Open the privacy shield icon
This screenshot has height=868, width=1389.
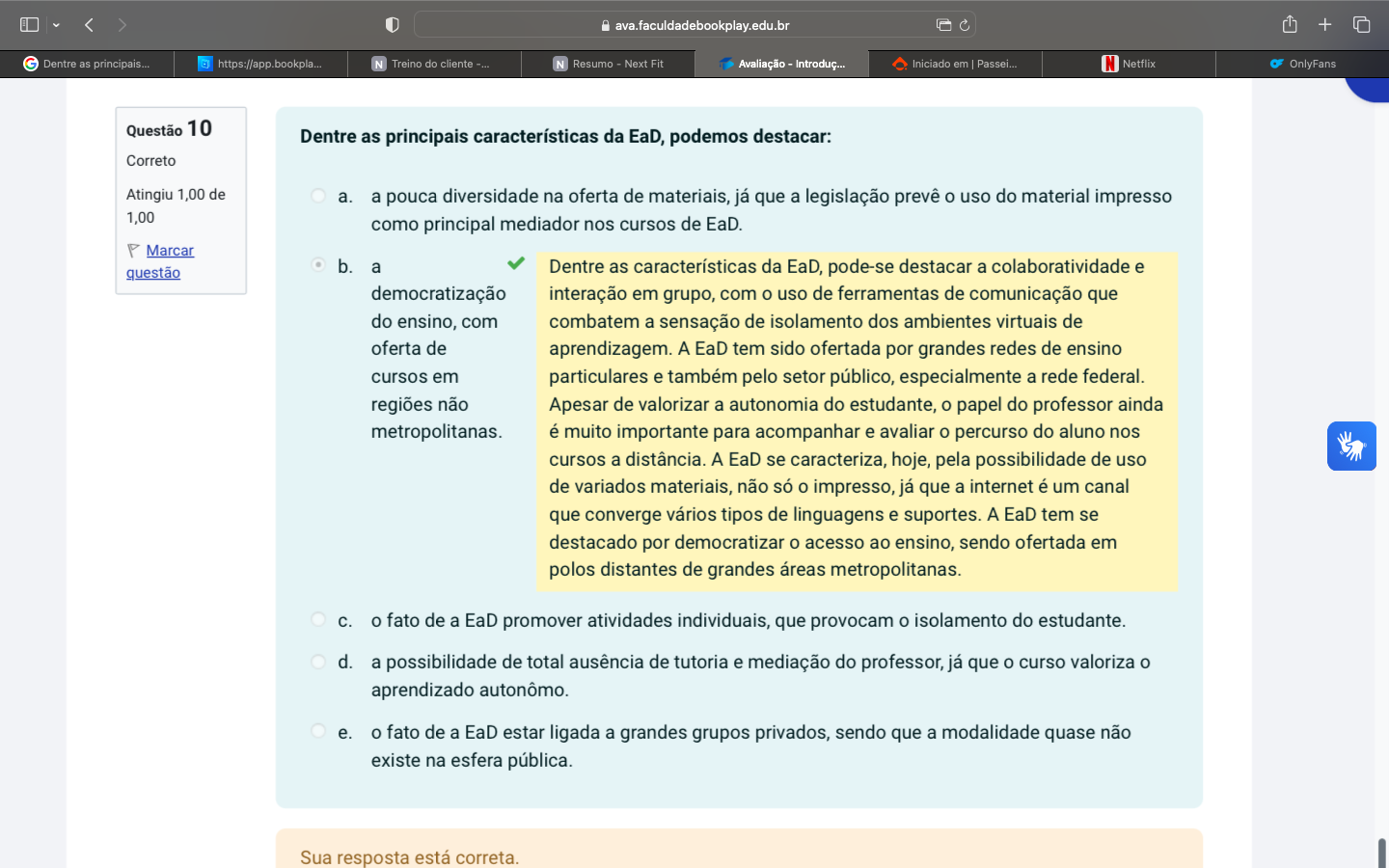click(x=392, y=25)
